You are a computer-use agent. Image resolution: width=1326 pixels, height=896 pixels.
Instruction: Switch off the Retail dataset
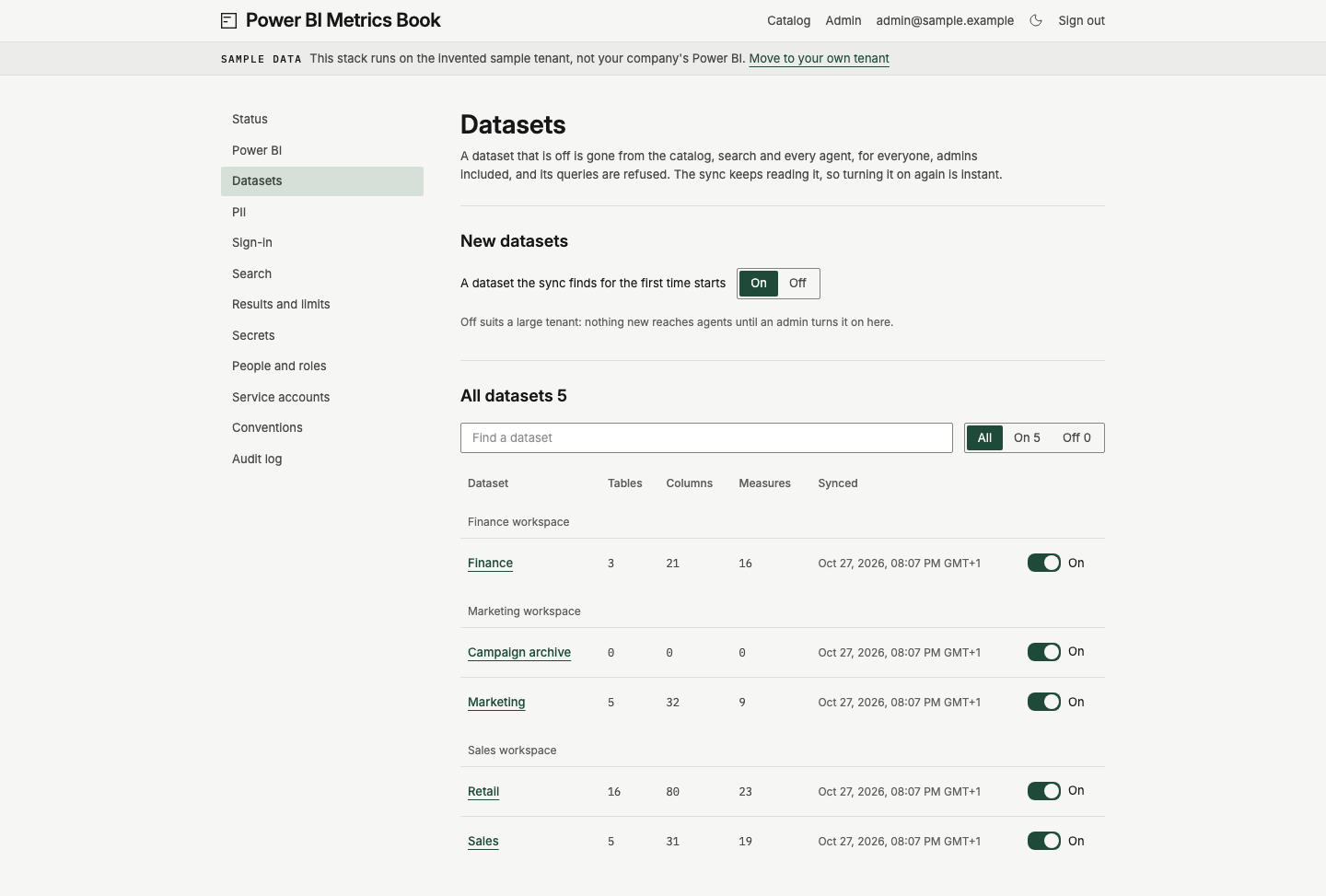click(1044, 791)
